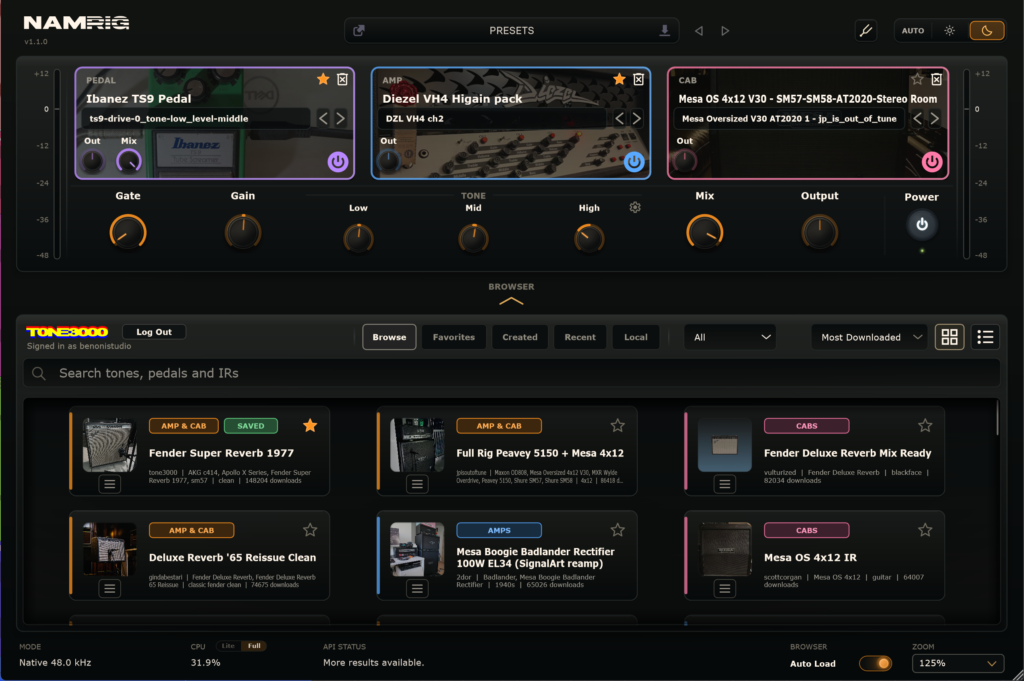1024x681 pixels.
Task: Unfavorite the Ibanez TS9 Pedal star
Action: (323, 79)
